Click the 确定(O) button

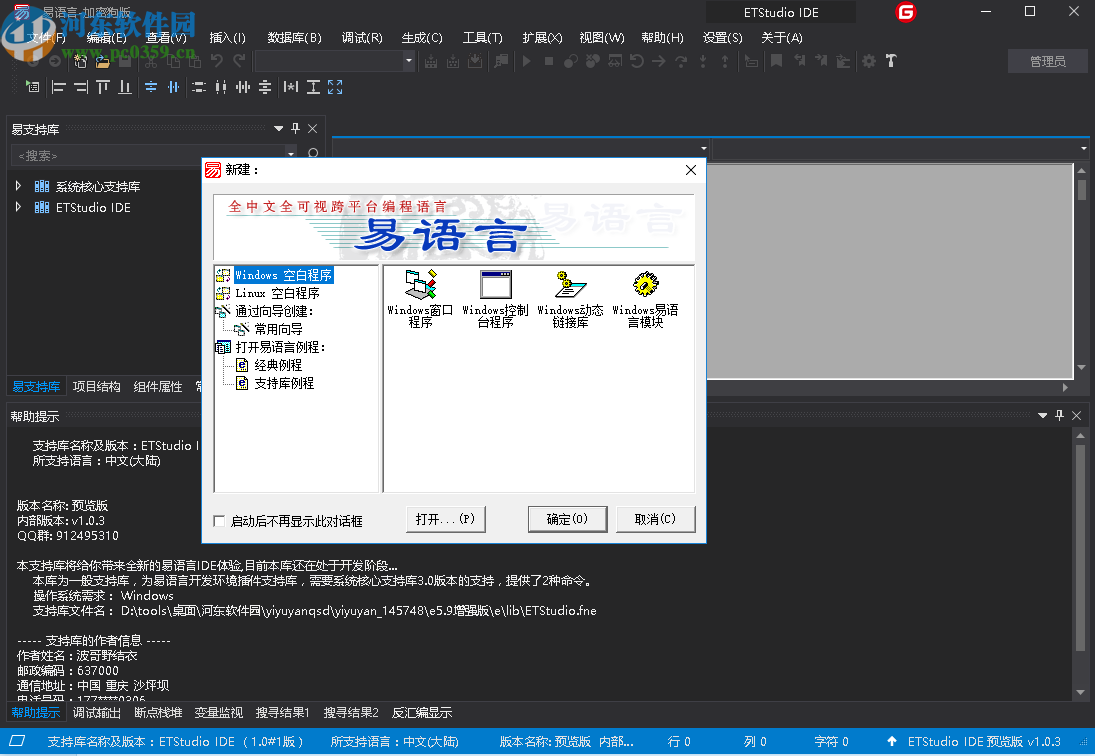(567, 519)
